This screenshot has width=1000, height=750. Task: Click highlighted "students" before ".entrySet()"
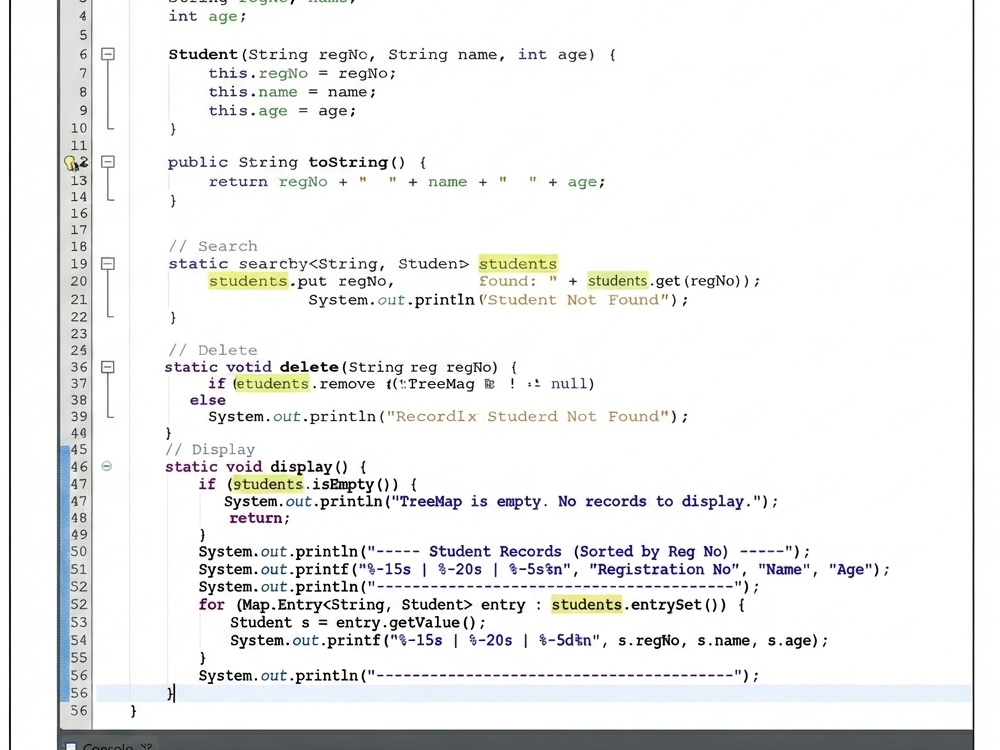(587, 604)
